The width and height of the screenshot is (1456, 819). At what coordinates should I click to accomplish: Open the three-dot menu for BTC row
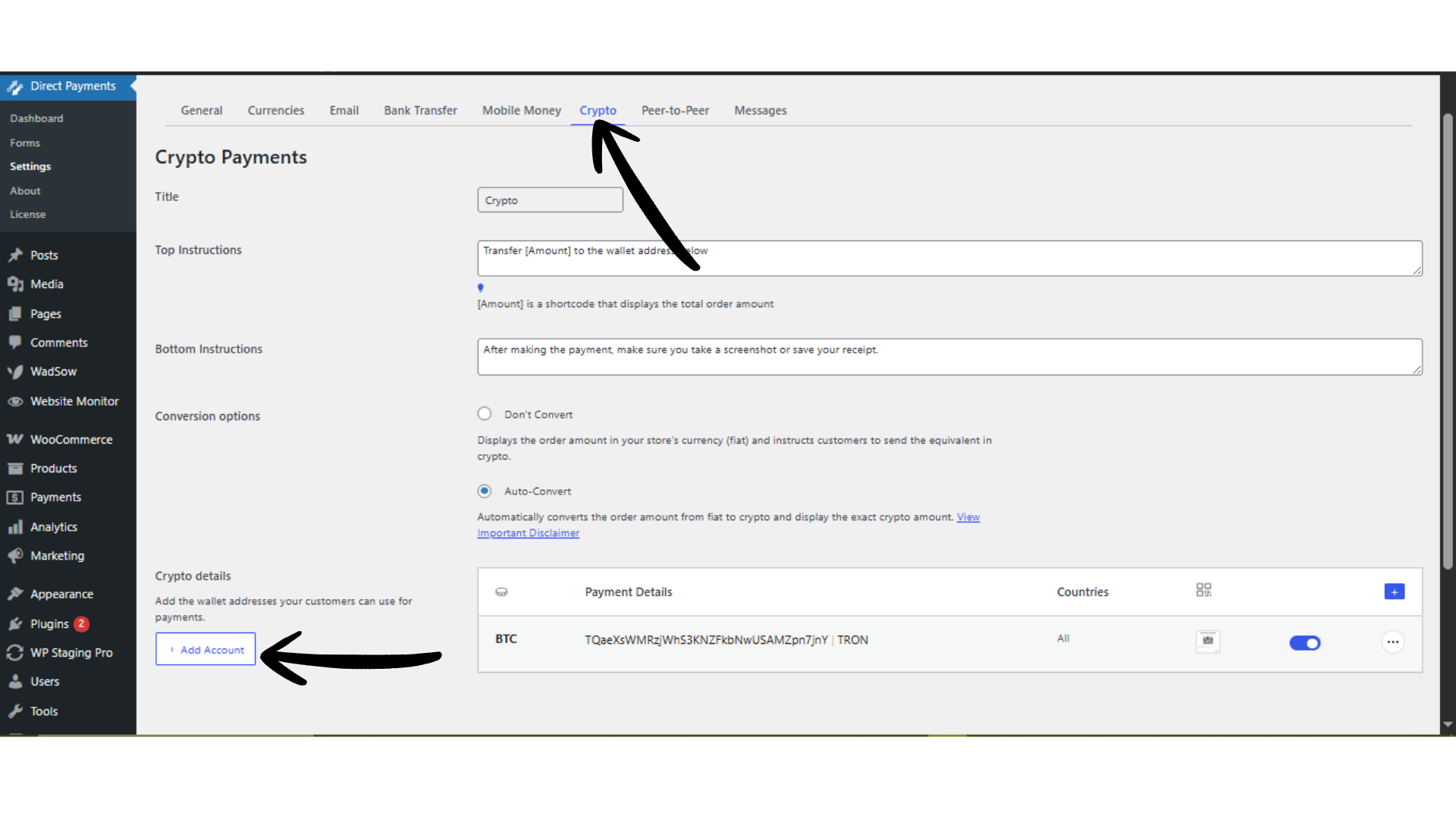coord(1392,642)
